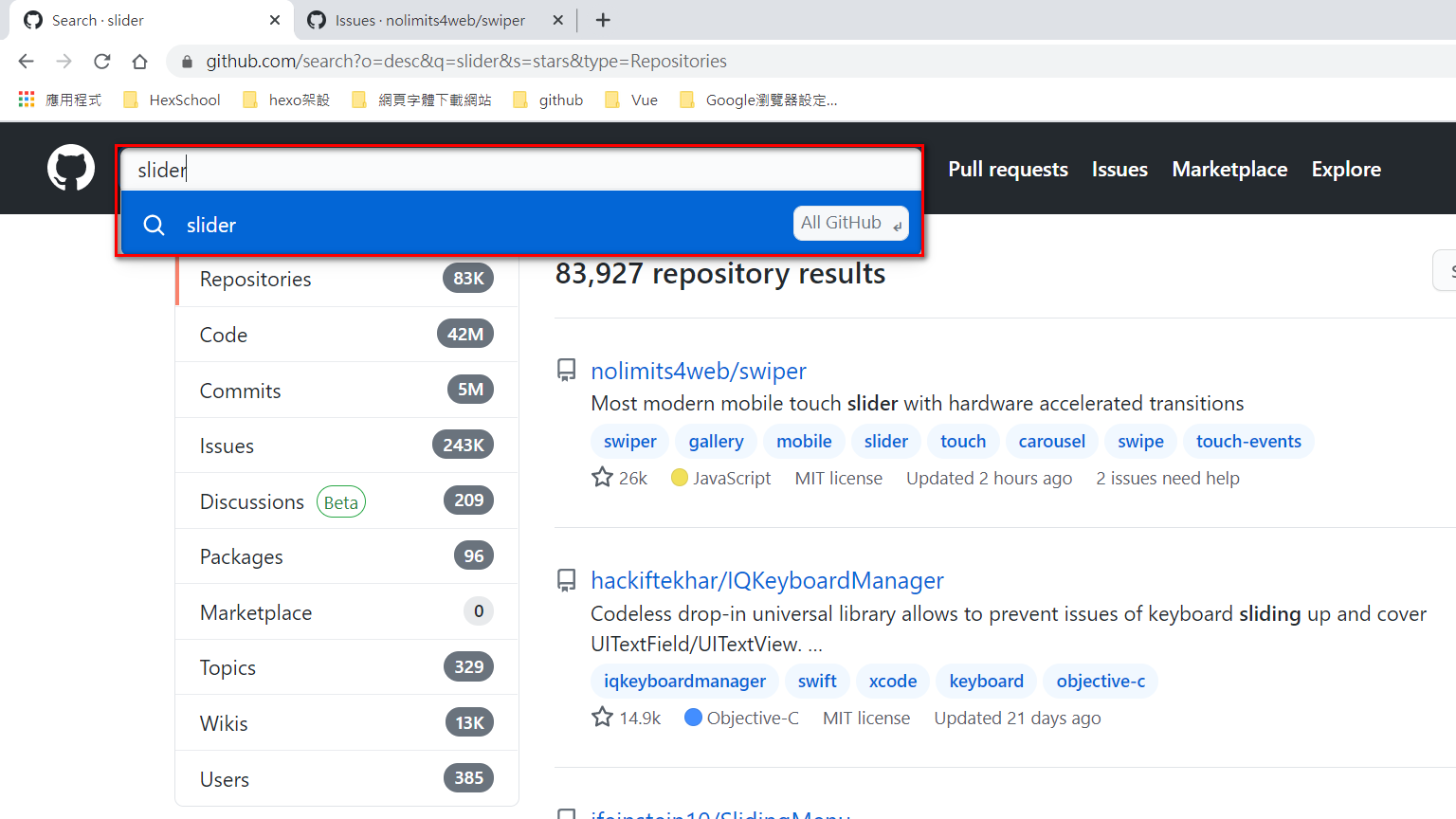Click the '83,927 repository results' heading
Screen dimensions: 1456x819
click(x=720, y=273)
